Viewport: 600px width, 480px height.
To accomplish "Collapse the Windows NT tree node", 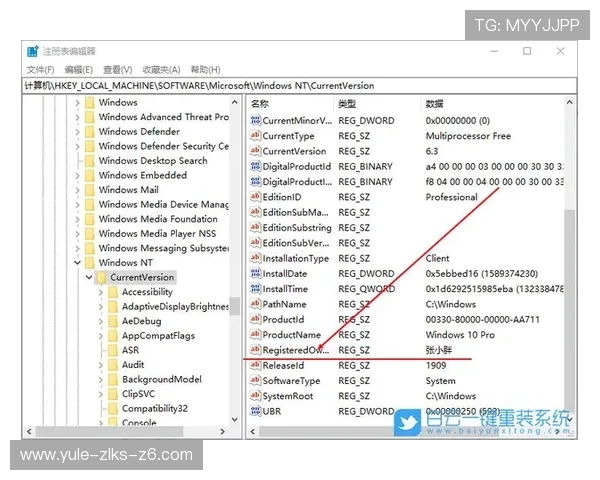I will point(77,263).
